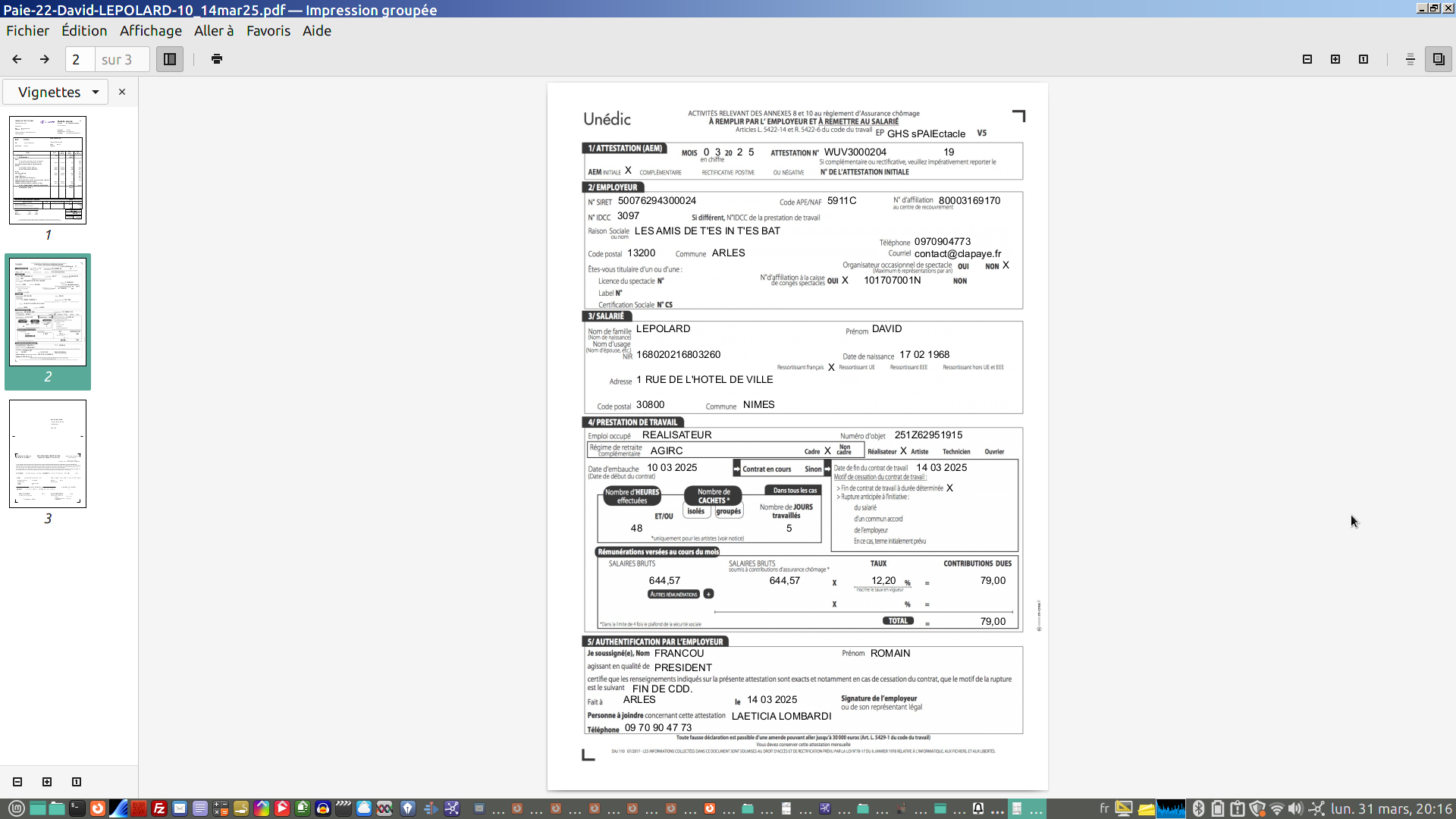
Task: Toggle dual page view mode
Action: coord(1439,59)
